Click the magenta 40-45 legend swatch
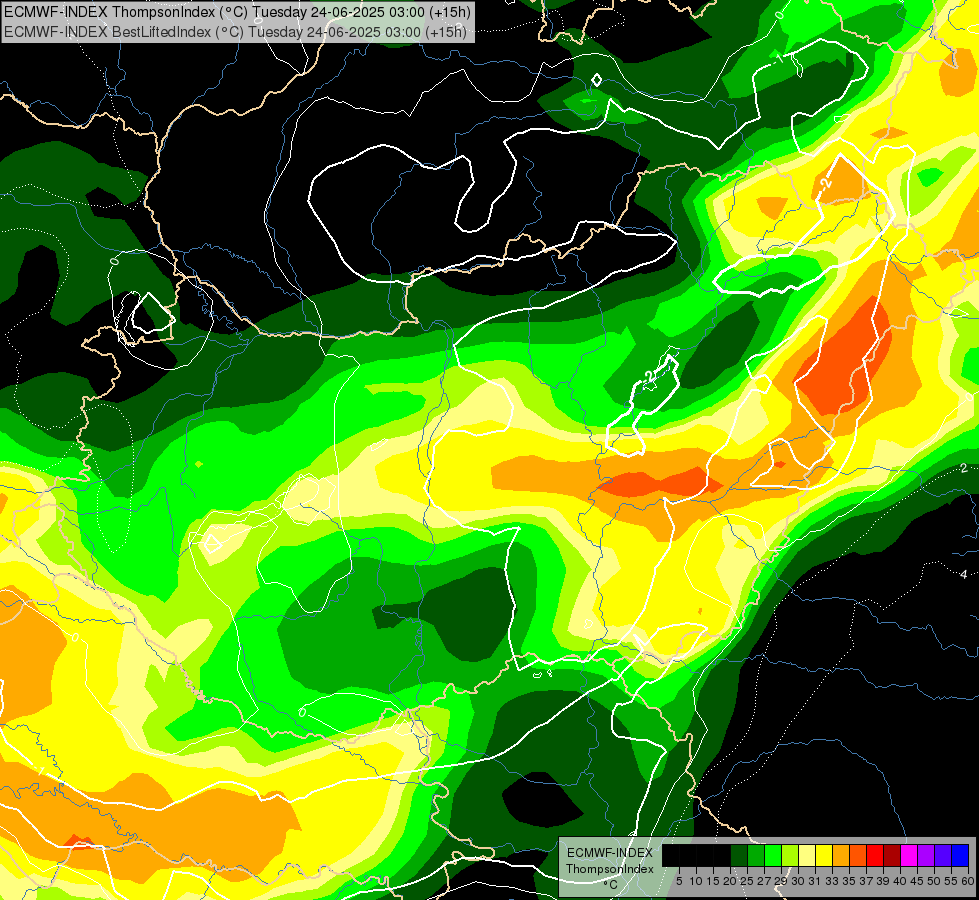 pyautogui.click(x=910, y=855)
